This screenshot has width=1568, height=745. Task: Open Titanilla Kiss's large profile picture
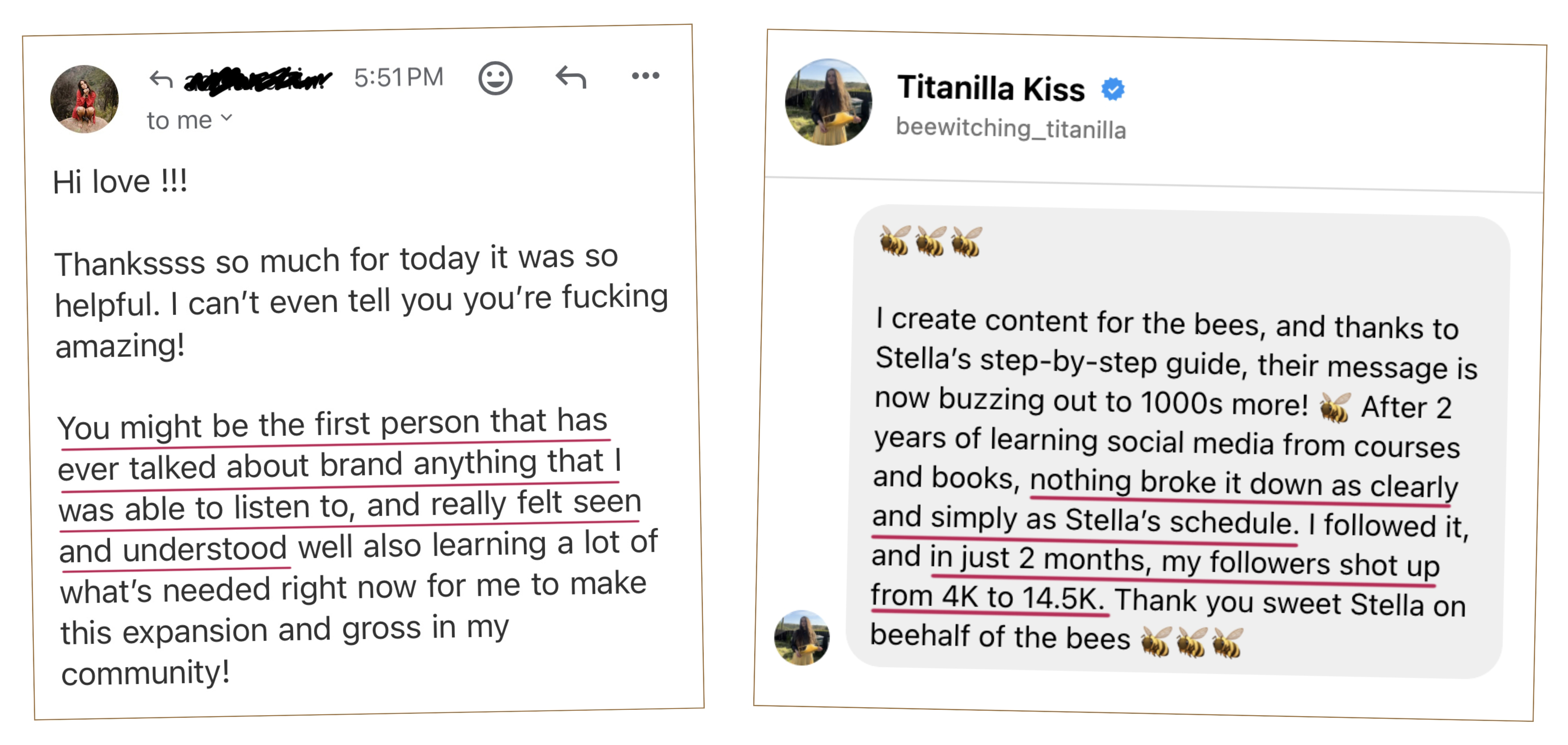tap(829, 102)
